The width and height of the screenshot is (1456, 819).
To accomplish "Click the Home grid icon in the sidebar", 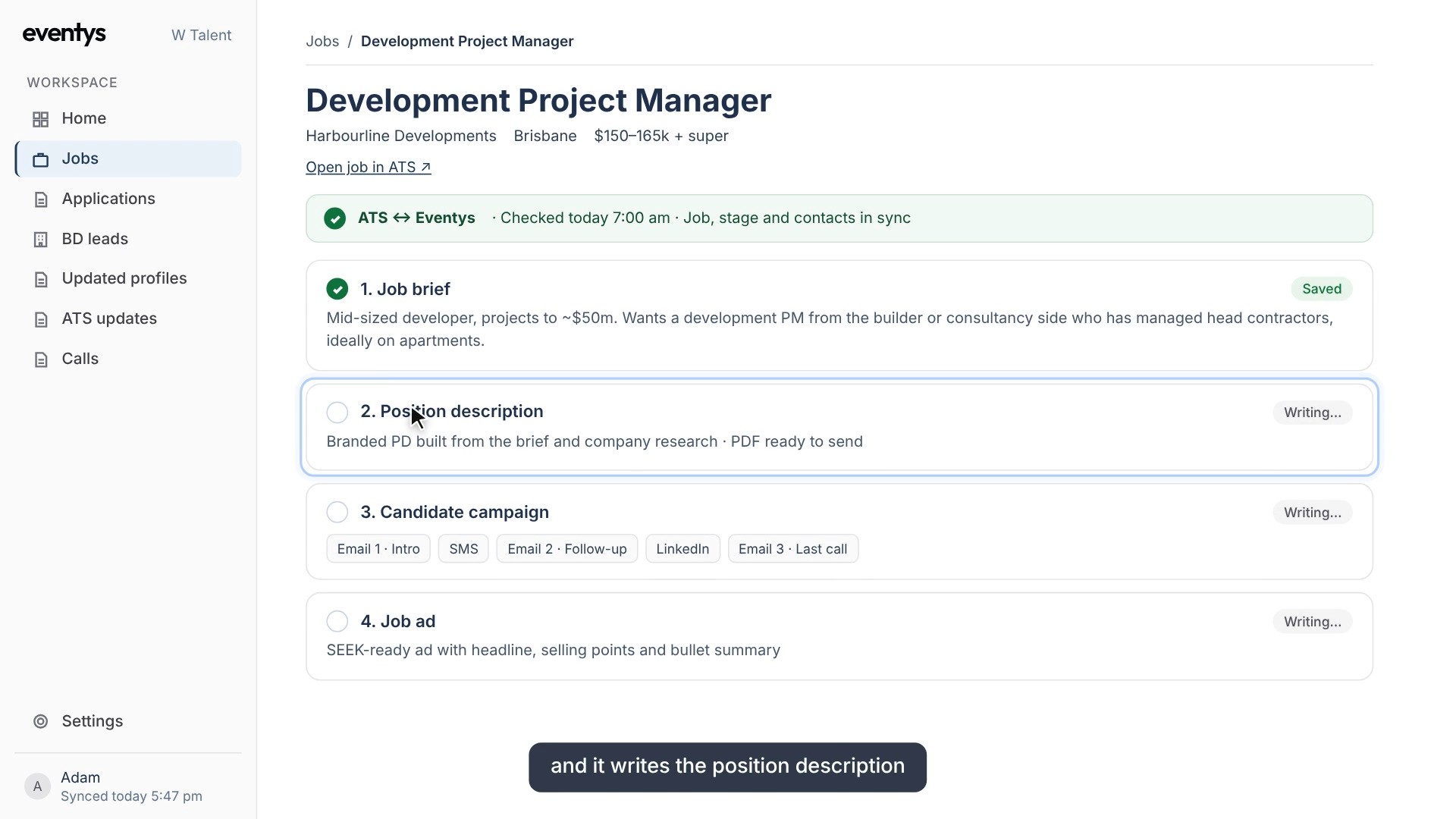I will tap(41, 119).
